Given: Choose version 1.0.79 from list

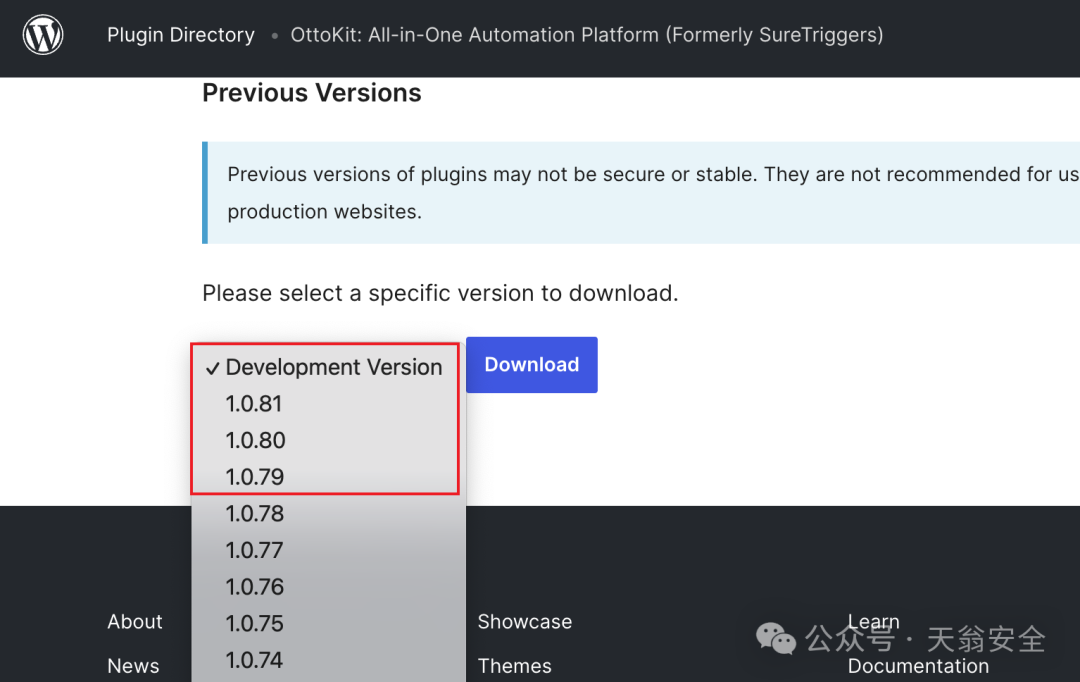Looking at the screenshot, I should point(329,477).
